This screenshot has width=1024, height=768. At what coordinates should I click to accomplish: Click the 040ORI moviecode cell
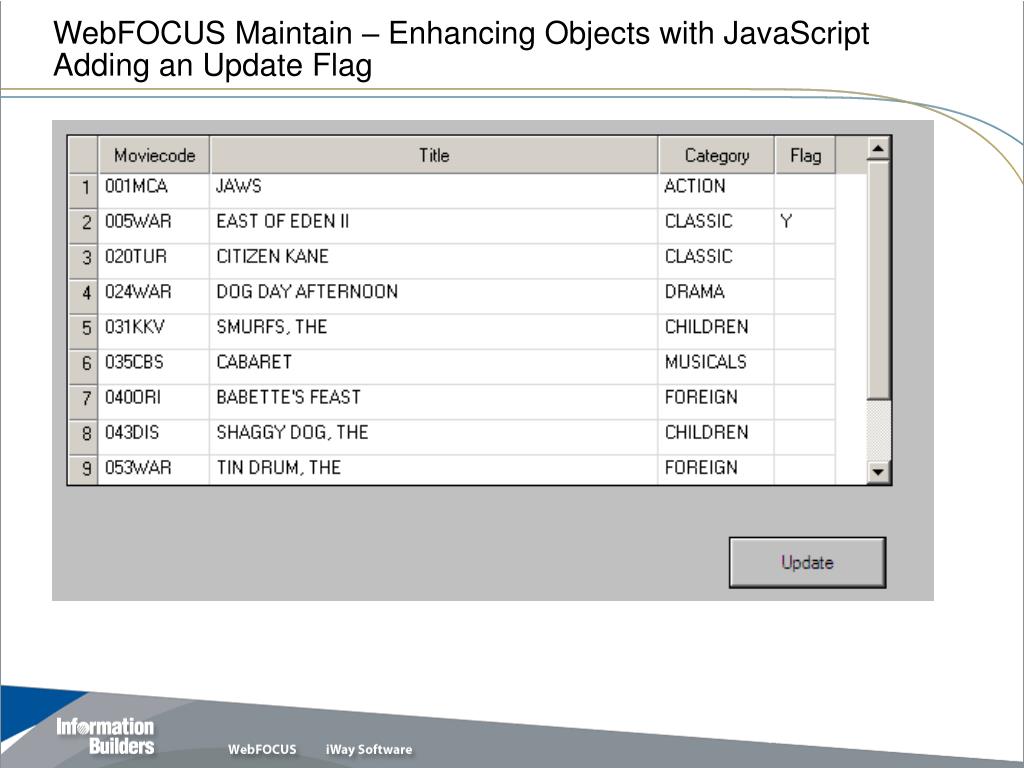click(154, 403)
